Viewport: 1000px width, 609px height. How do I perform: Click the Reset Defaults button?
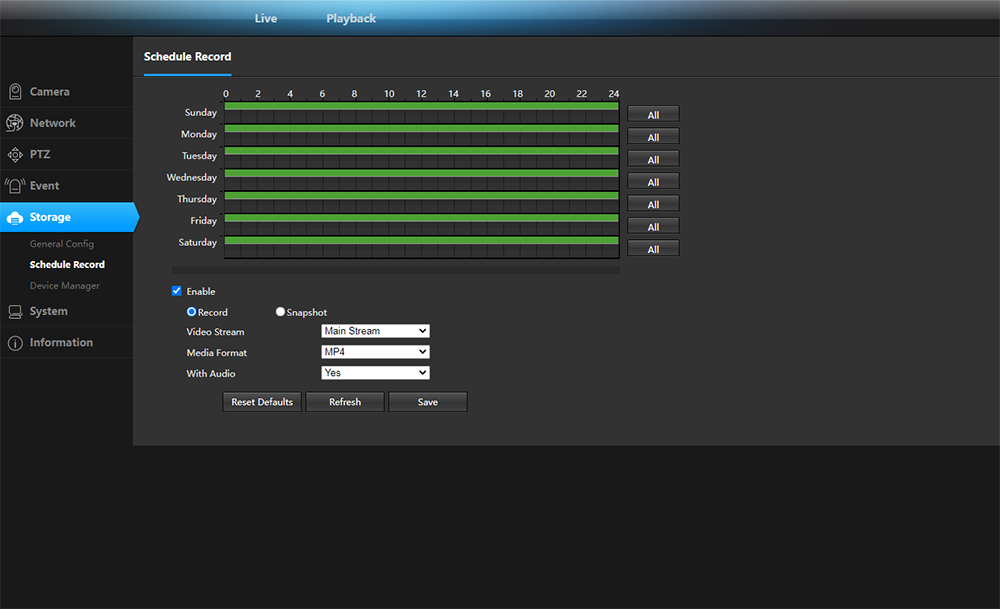click(x=262, y=402)
